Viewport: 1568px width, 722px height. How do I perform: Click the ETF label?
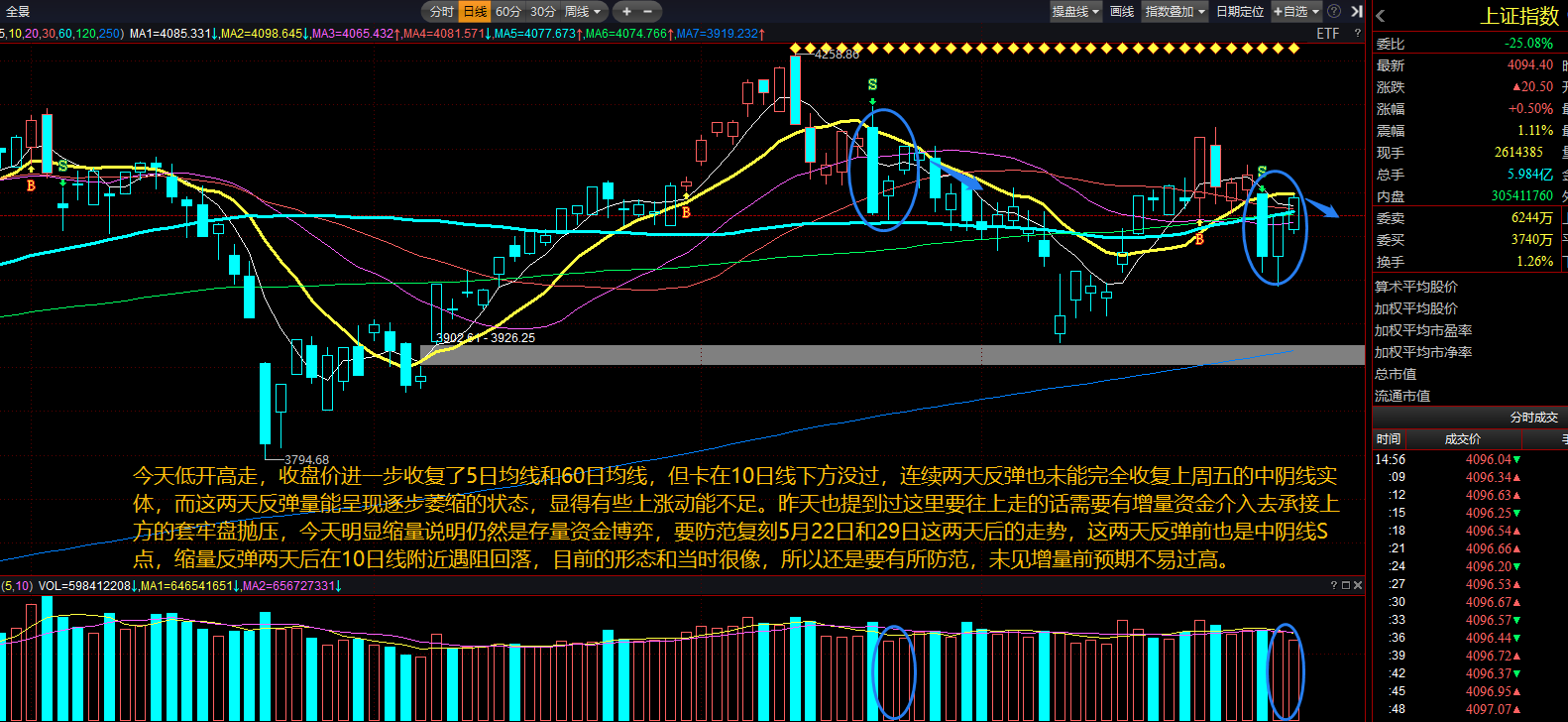click(x=1327, y=34)
